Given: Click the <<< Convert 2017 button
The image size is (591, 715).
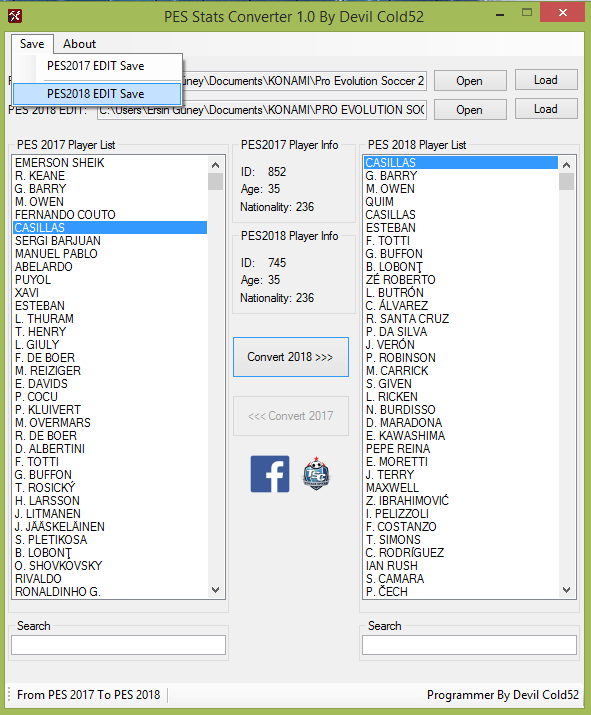Looking at the screenshot, I should [290, 416].
